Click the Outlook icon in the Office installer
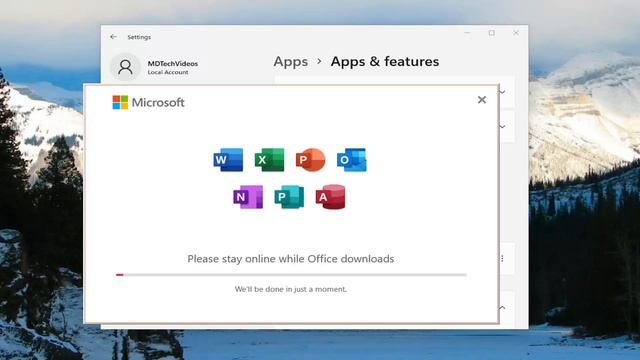 pos(351,160)
